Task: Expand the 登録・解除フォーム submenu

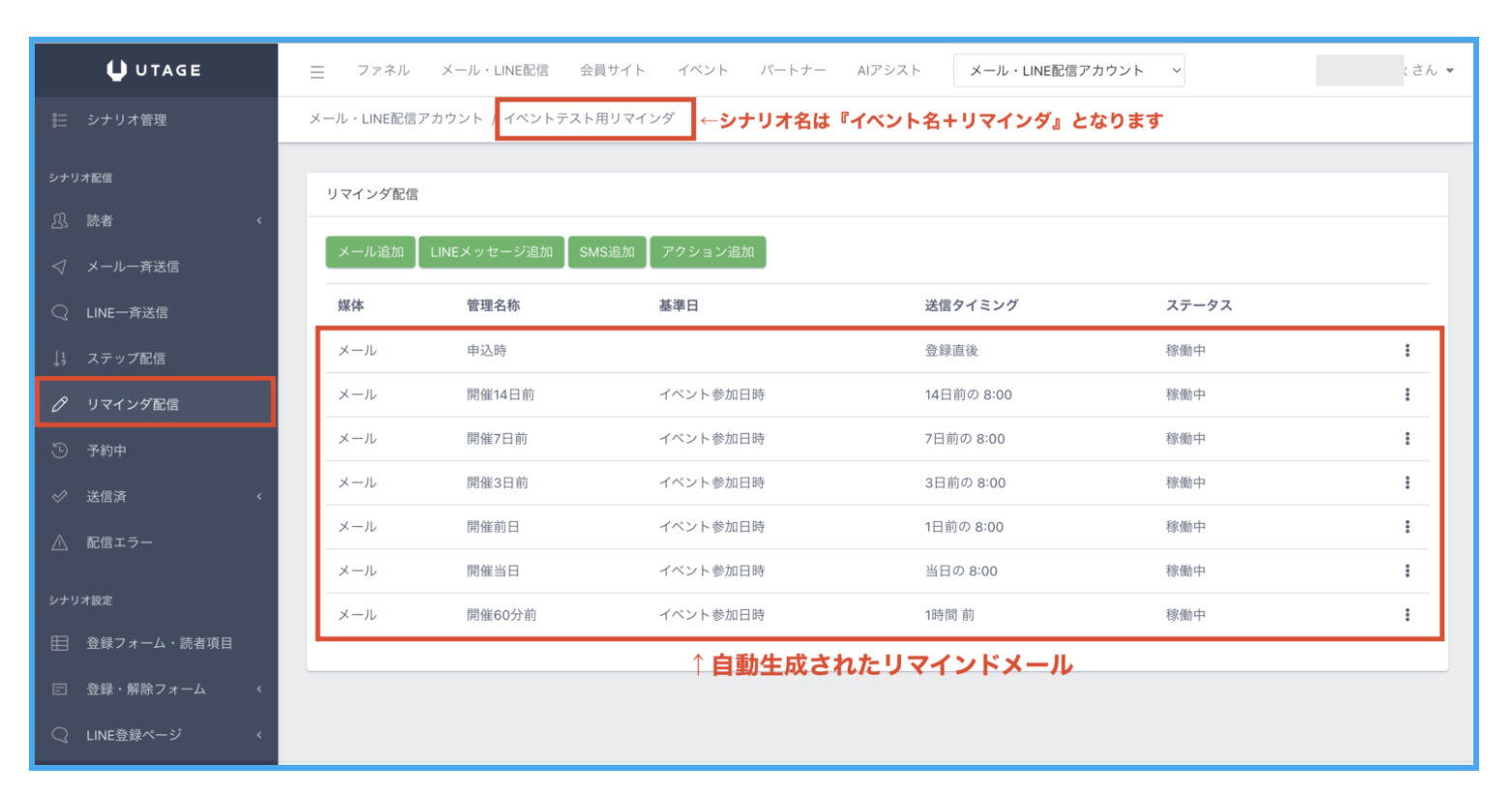Action: pyautogui.click(x=259, y=690)
